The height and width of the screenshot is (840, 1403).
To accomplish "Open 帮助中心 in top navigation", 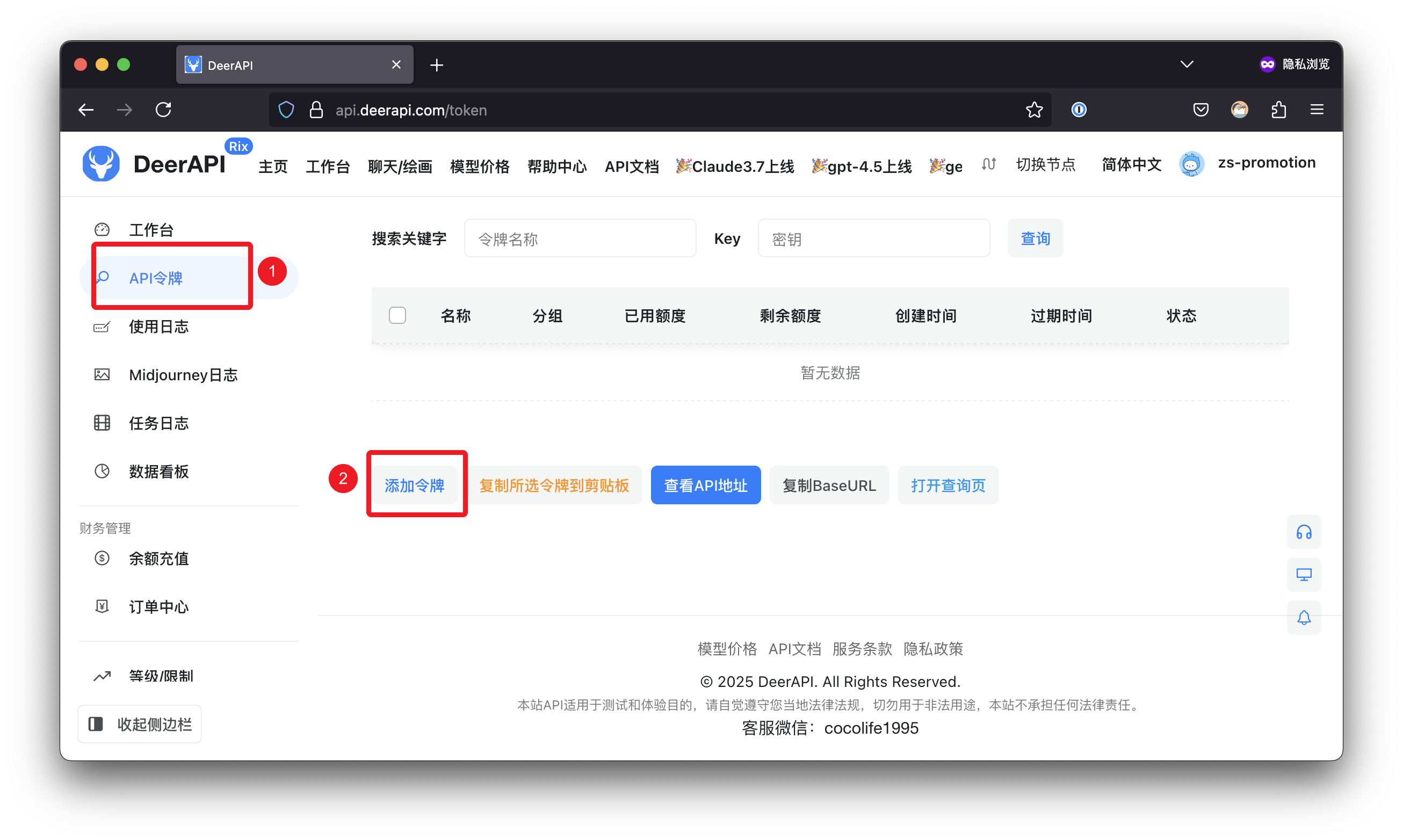I will (x=557, y=166).
